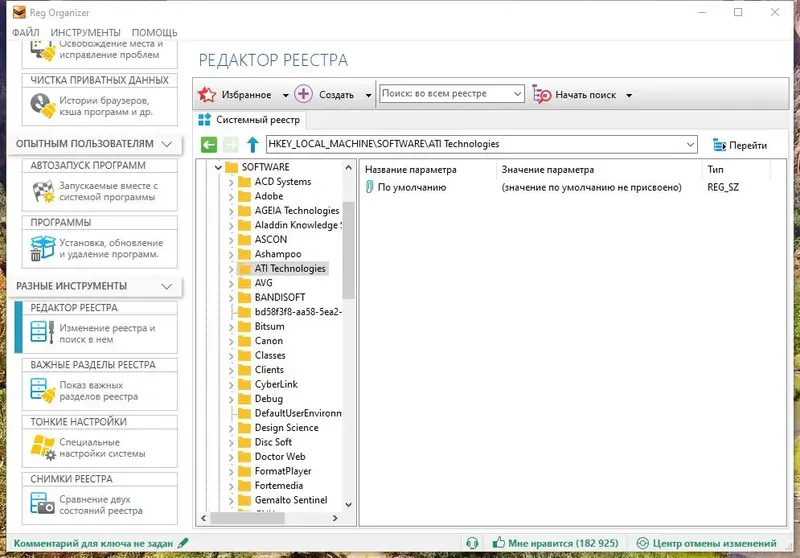Collapse the Опытным пользователям section
Screen dimensions: 800x558
[166, 144]
